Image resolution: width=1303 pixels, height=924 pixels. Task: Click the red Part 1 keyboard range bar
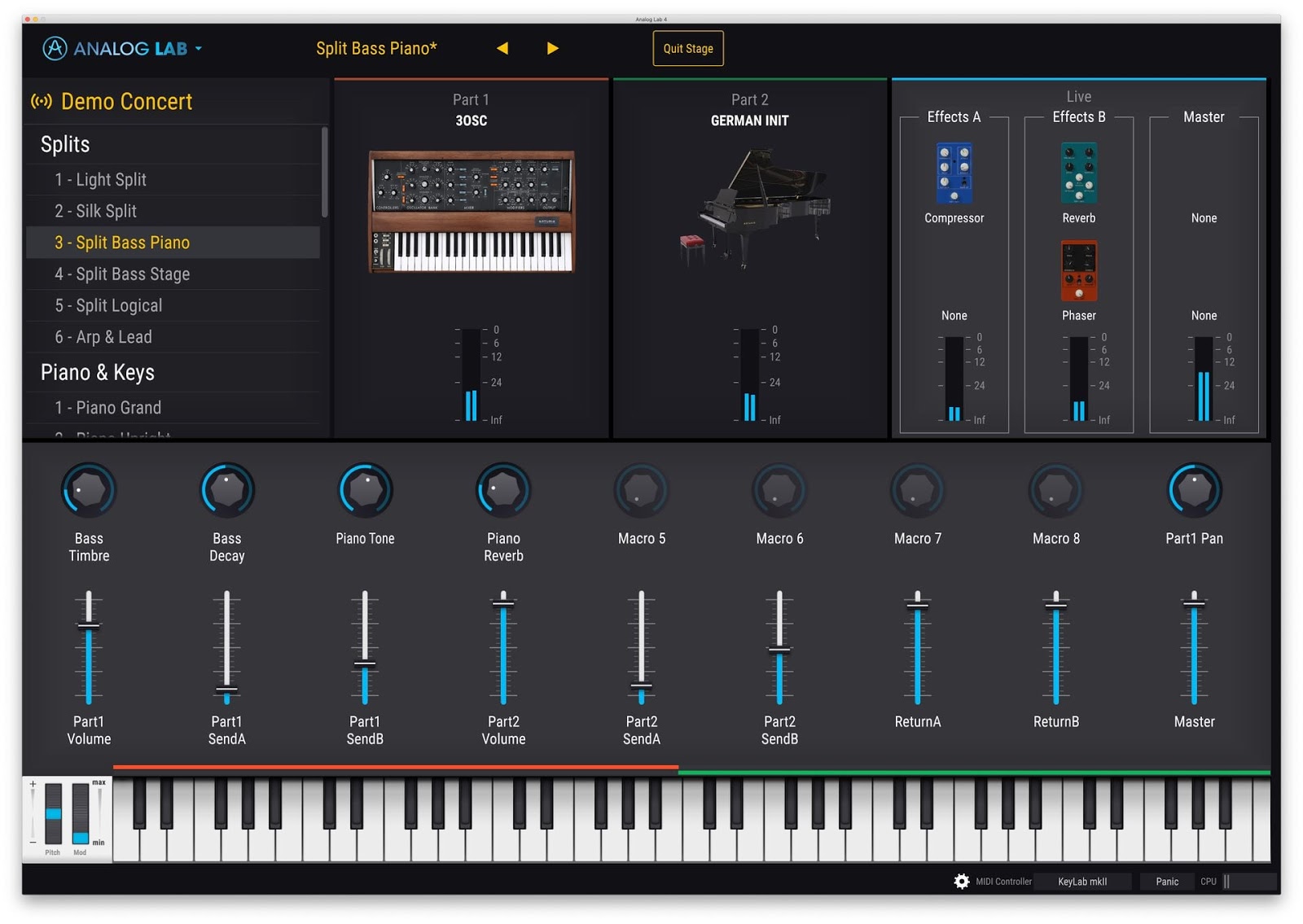tap(396, 767)
